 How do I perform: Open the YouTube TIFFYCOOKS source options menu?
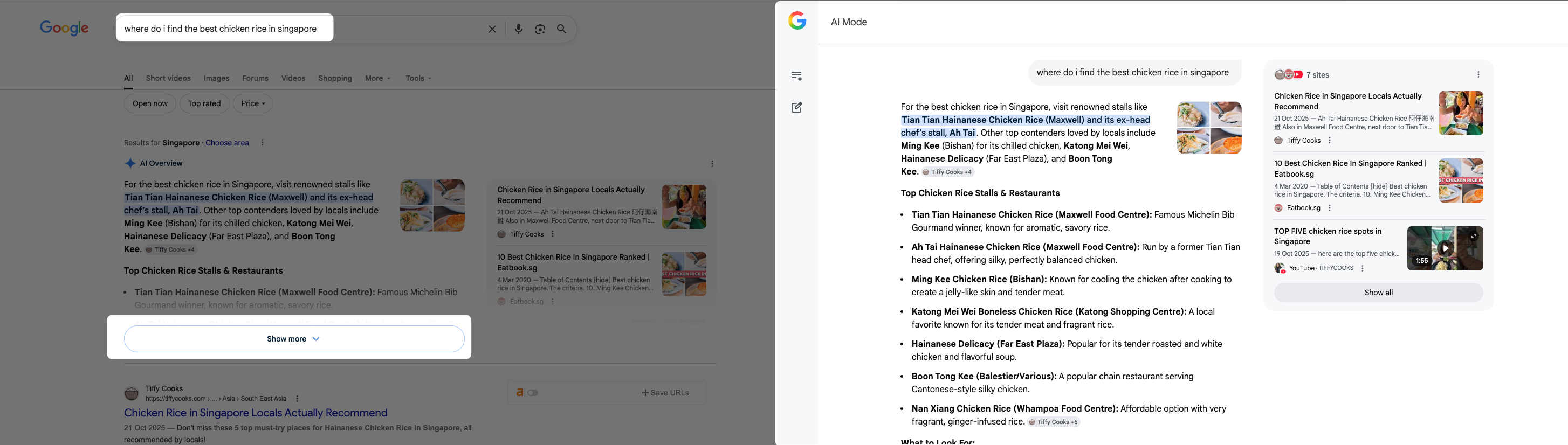pos(1362,268)
